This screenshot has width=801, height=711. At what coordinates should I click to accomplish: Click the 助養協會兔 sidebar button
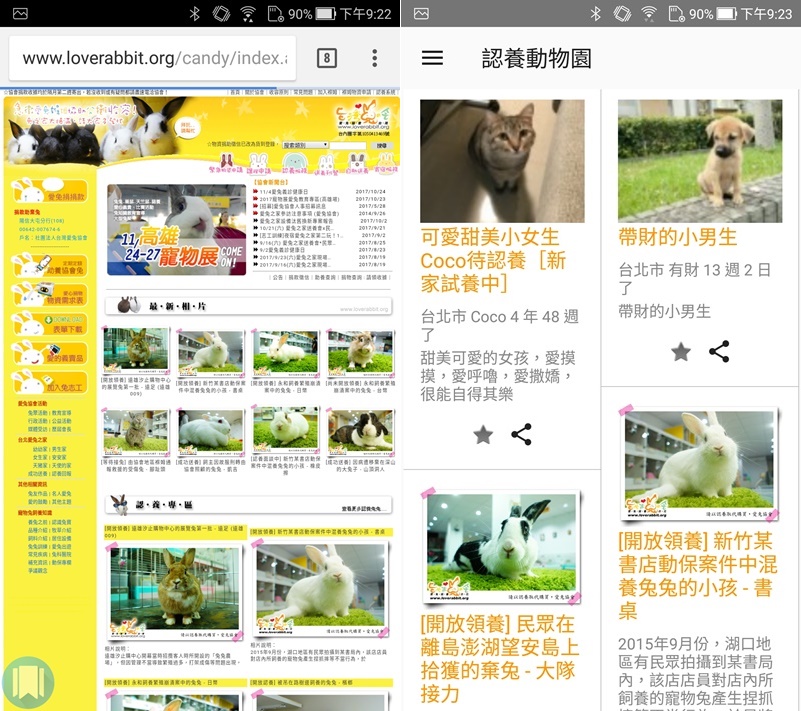coord(49,266)
